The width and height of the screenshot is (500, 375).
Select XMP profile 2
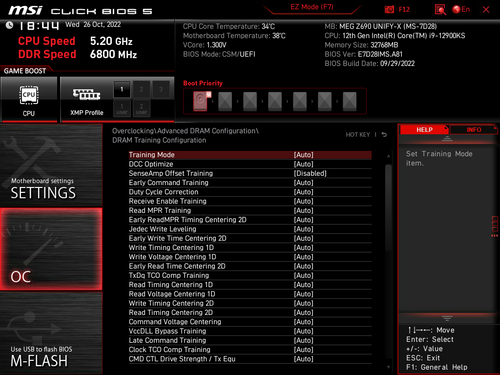(141, 89)
